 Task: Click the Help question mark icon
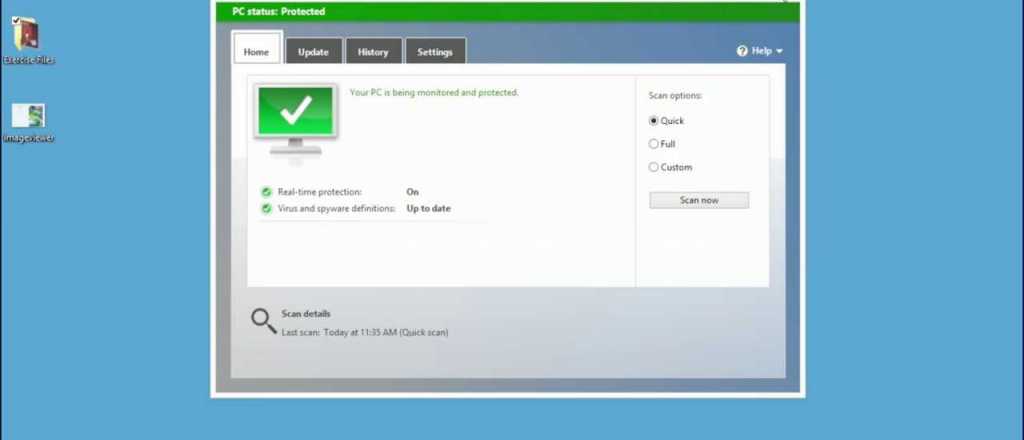click(742, 51)
